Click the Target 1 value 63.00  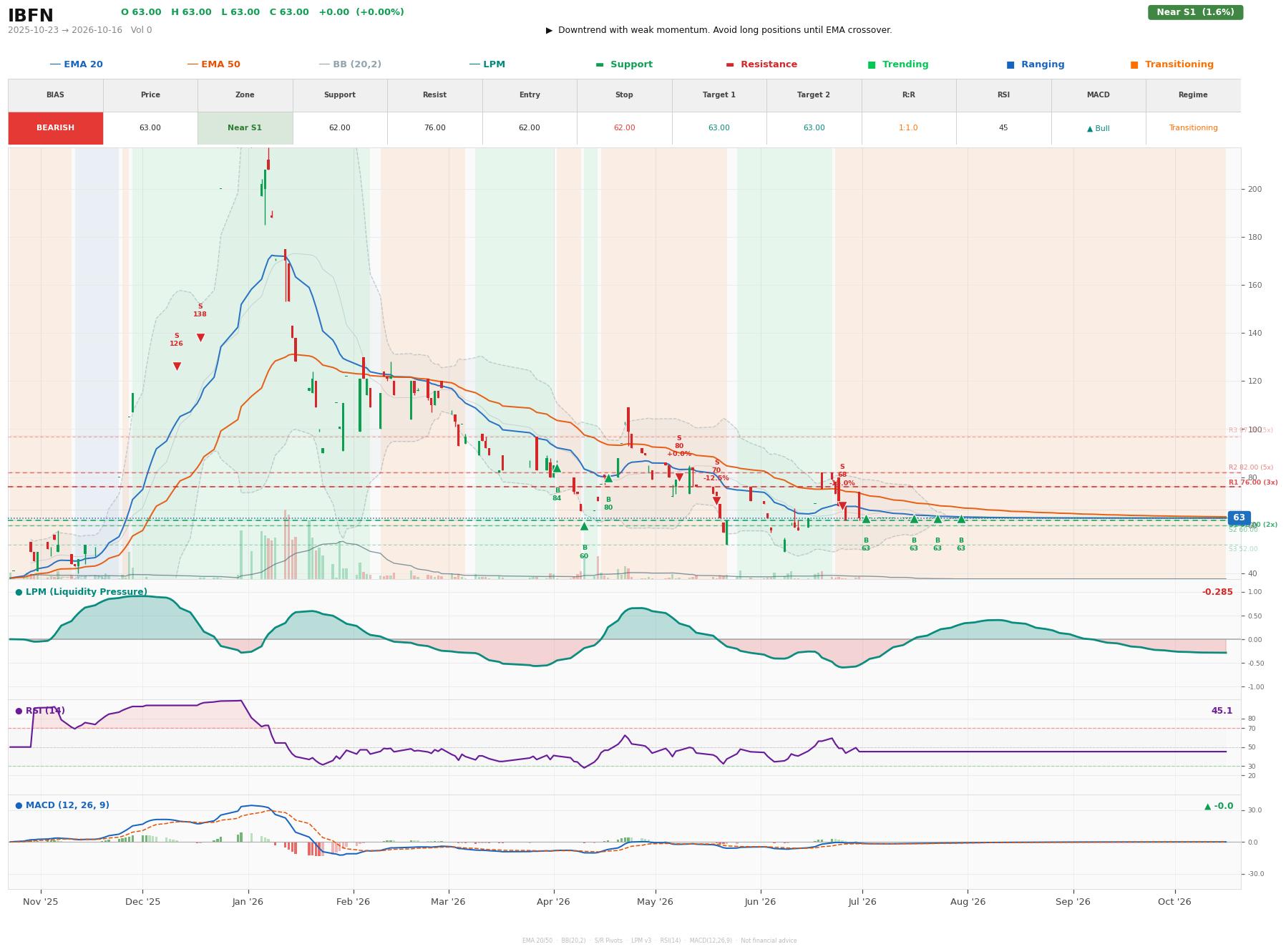718,128
